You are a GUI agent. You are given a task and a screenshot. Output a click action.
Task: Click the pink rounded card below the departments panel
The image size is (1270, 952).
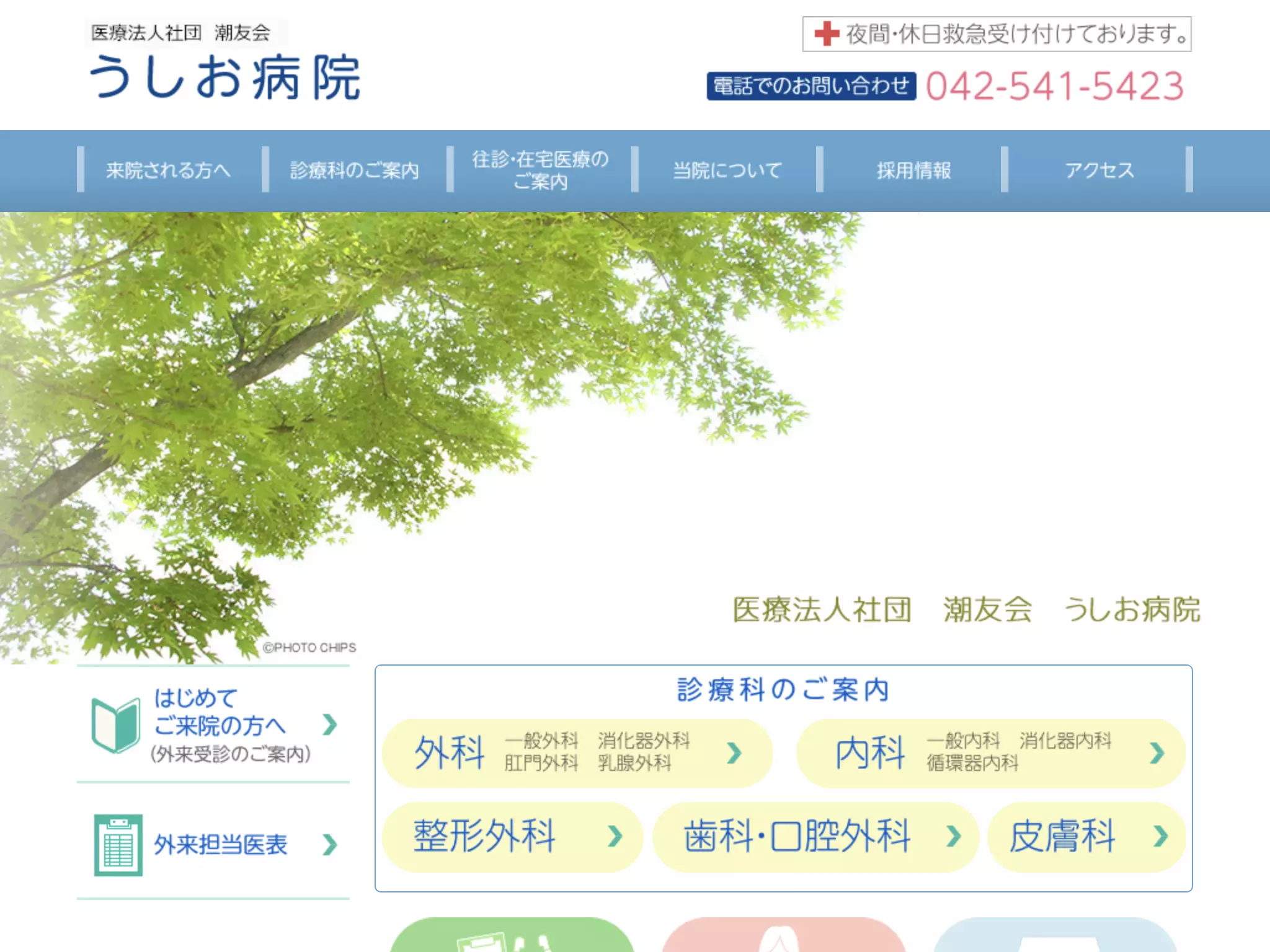pos(784,935)
